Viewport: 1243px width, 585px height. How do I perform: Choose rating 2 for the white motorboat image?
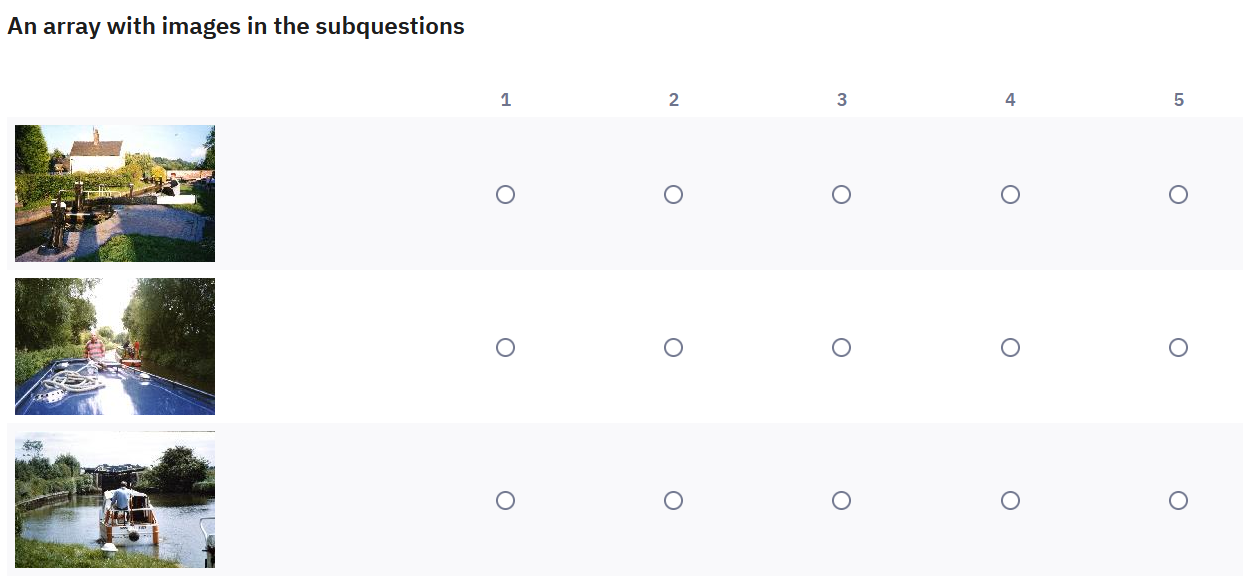673,500
